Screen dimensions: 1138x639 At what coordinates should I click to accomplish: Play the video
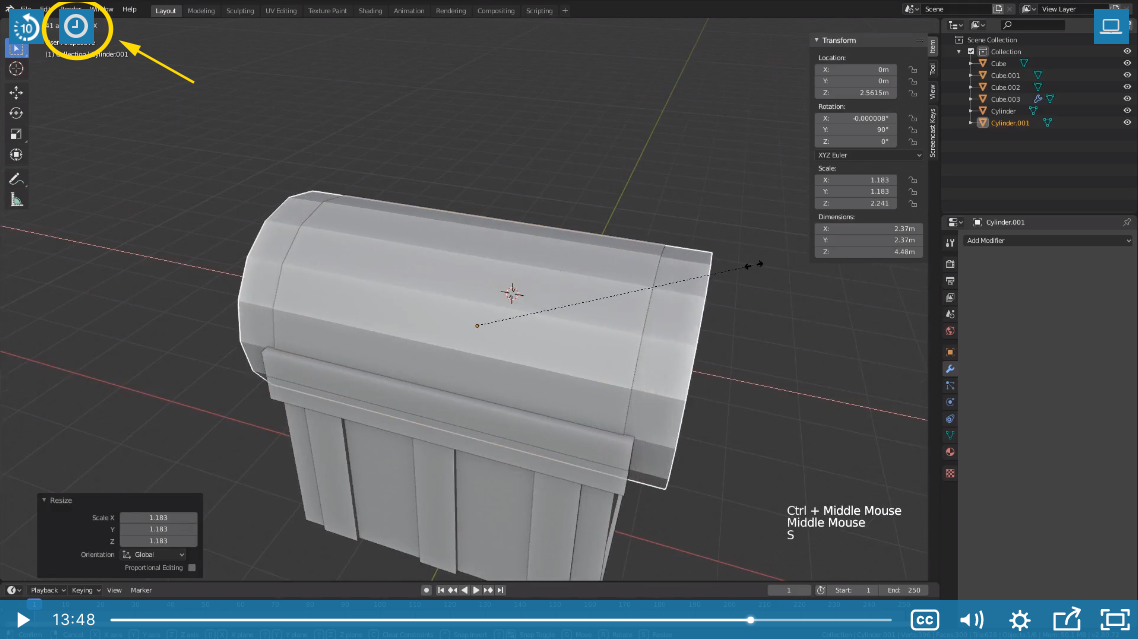click(x=22, y=619)
